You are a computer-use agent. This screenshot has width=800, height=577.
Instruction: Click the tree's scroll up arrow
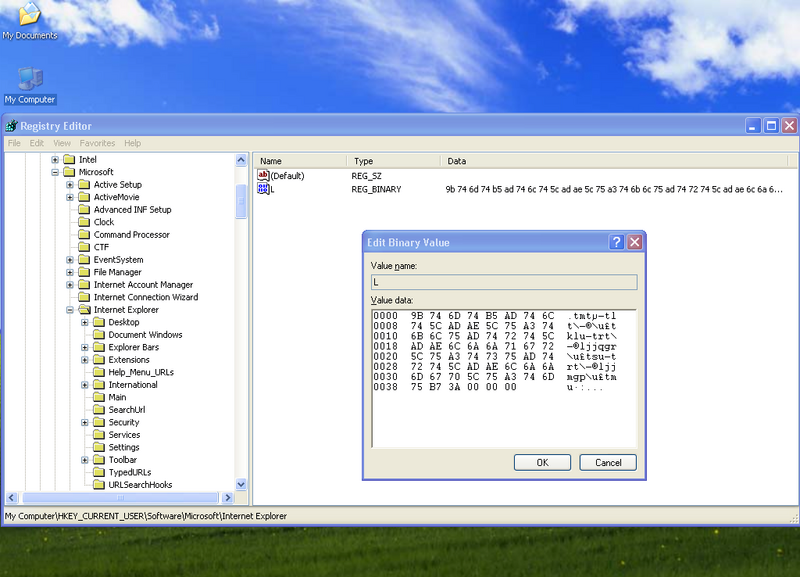pyautogui.click(x=241, y=160)
